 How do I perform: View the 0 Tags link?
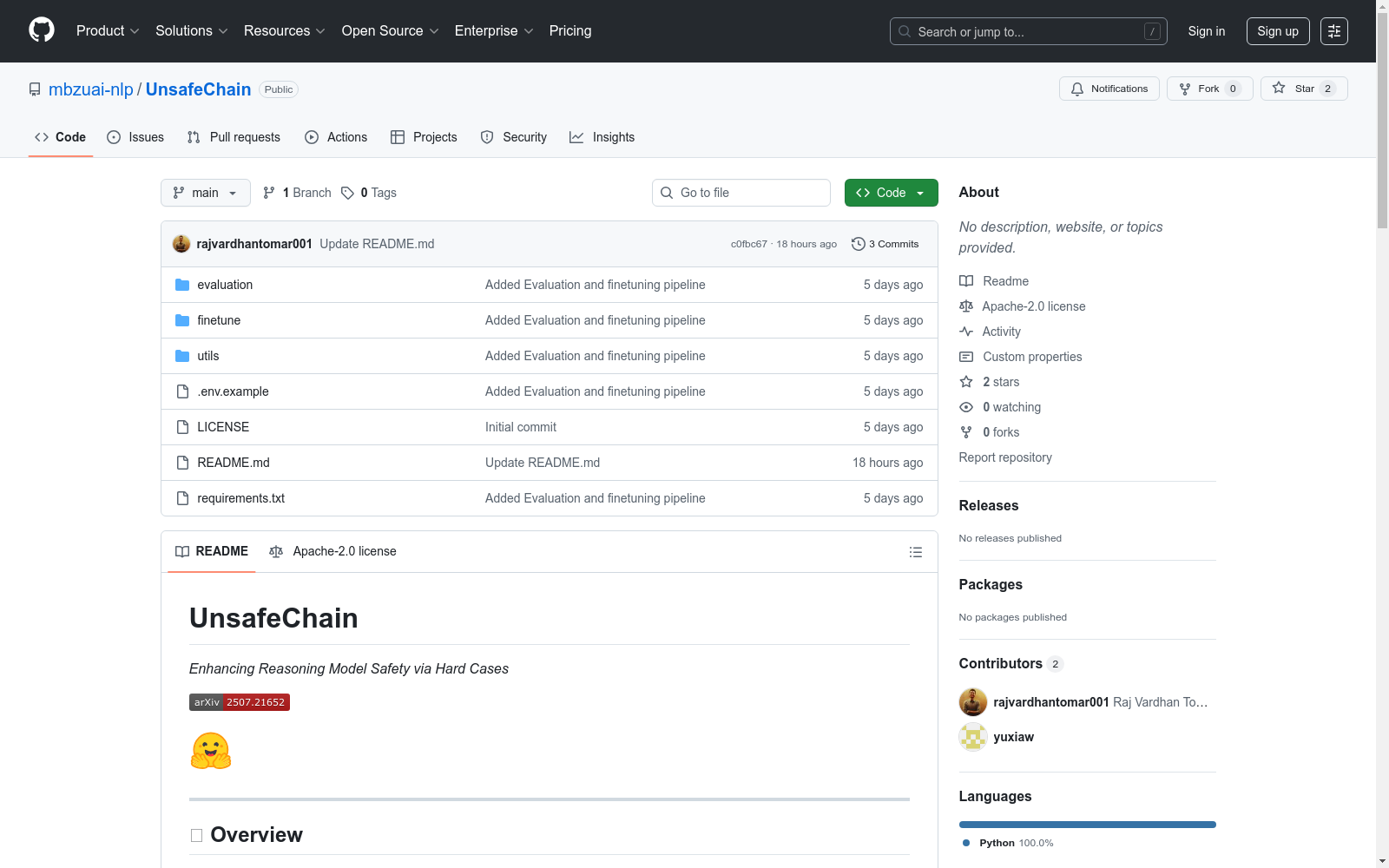[x=369, y=193]
